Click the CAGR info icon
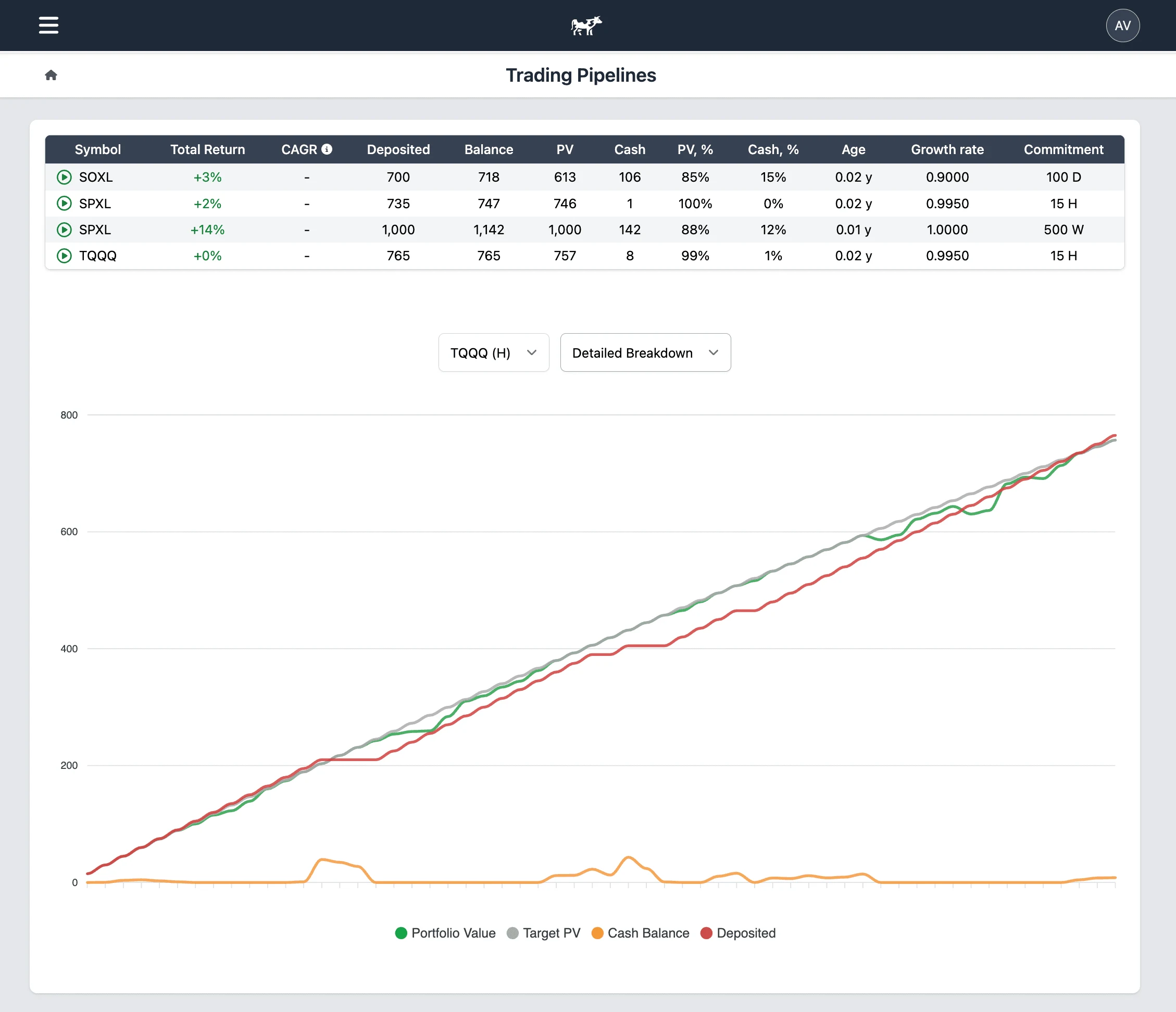 [x=327, y=149]
